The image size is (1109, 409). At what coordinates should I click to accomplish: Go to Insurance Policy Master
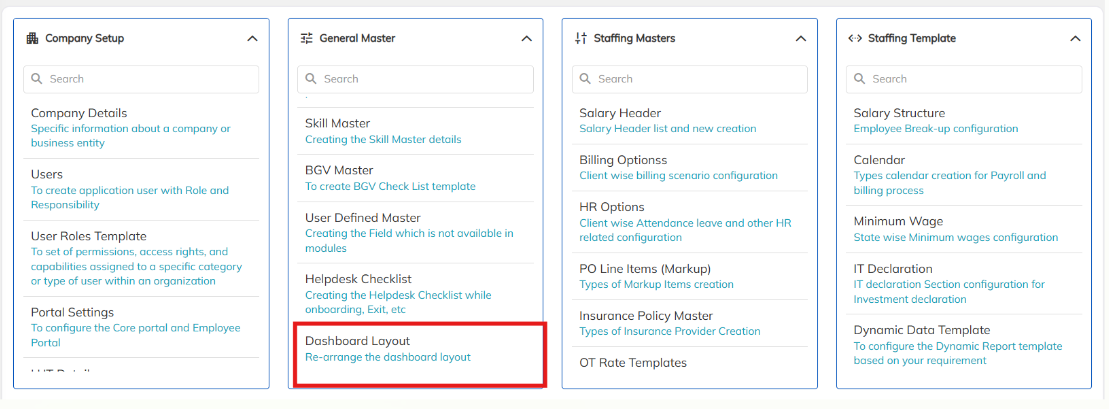(690, 323)
